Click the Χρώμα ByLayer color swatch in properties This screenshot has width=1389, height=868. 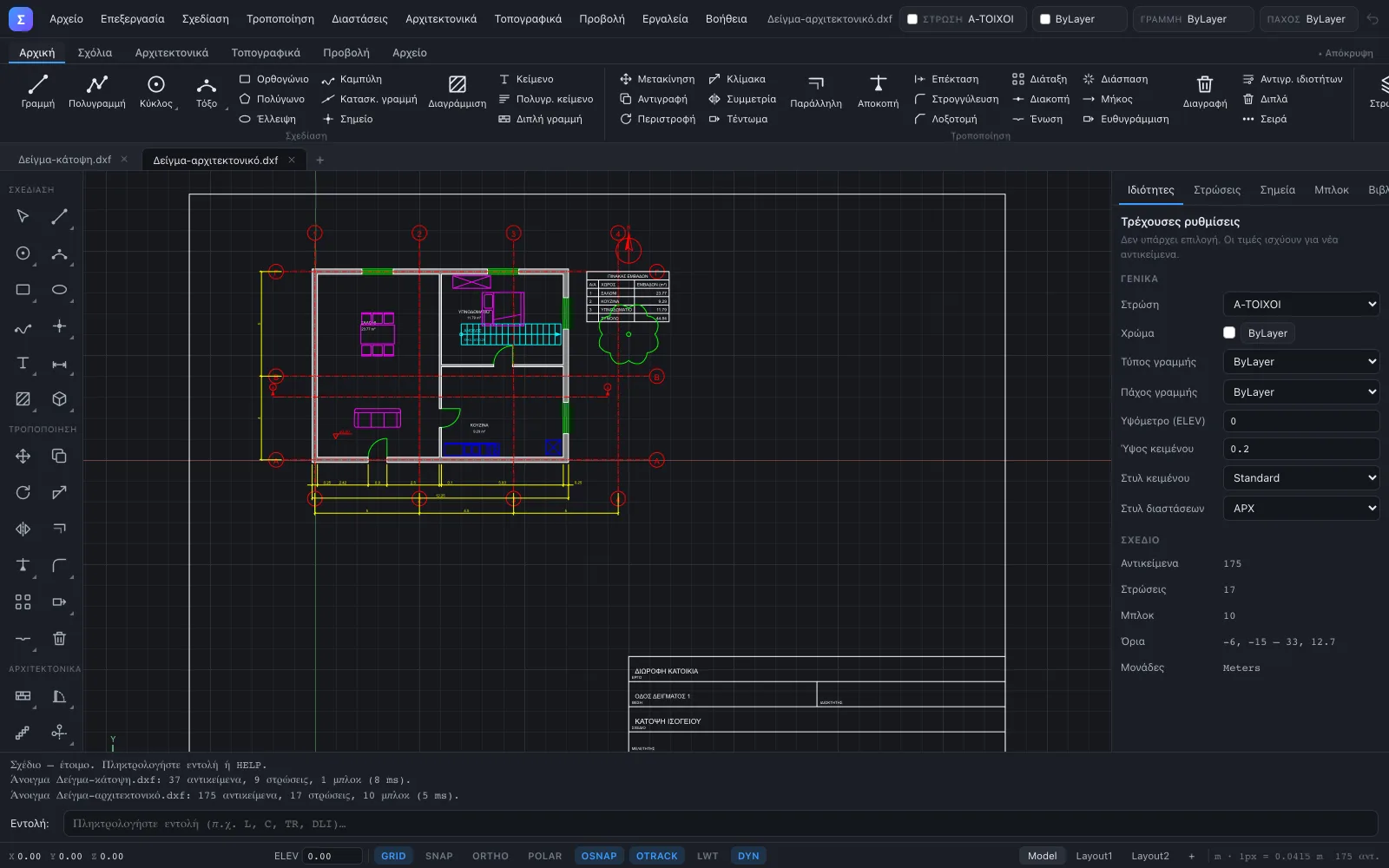coord(1229,332)
